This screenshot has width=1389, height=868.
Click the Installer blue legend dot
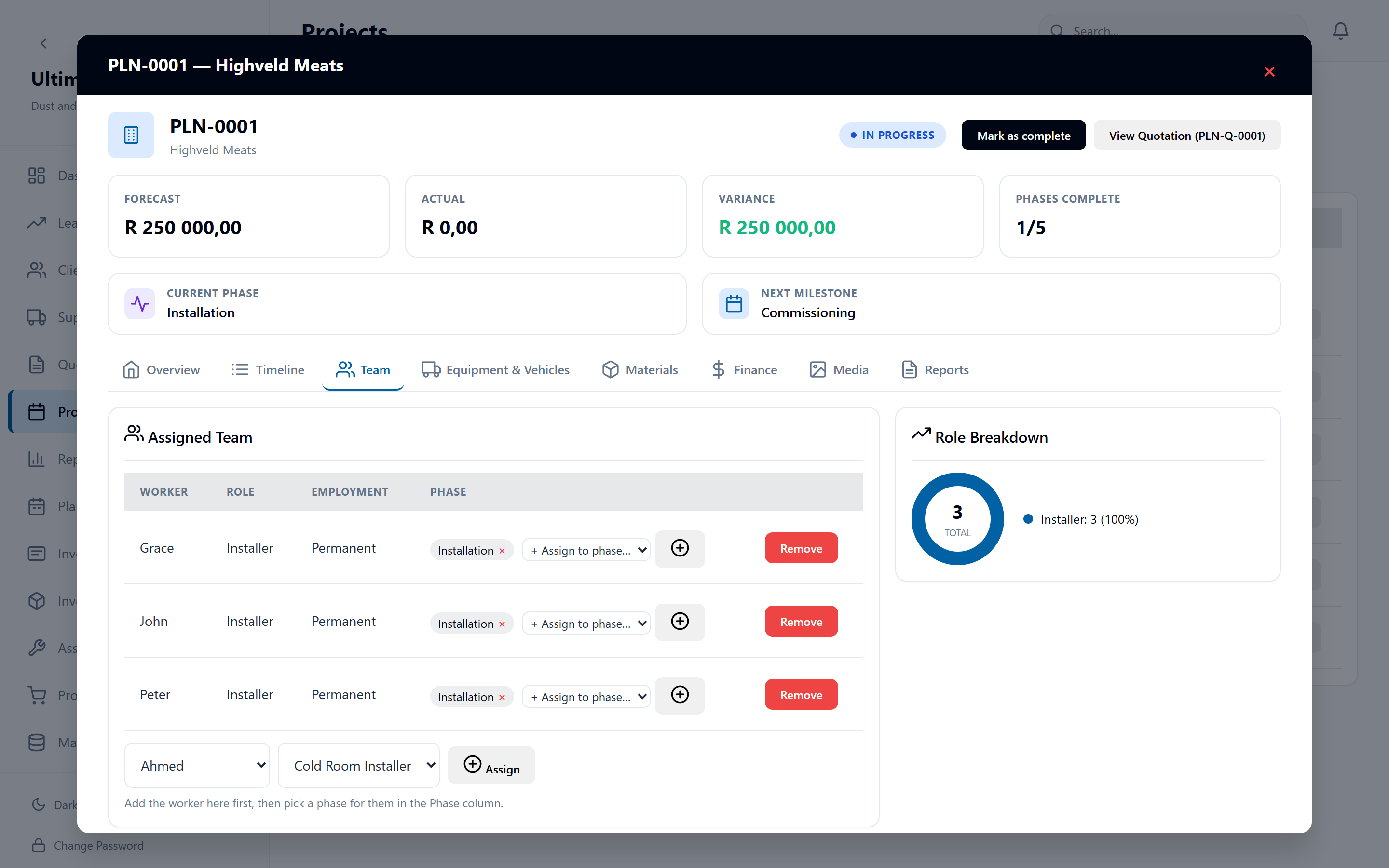(x=1028, y=519)
